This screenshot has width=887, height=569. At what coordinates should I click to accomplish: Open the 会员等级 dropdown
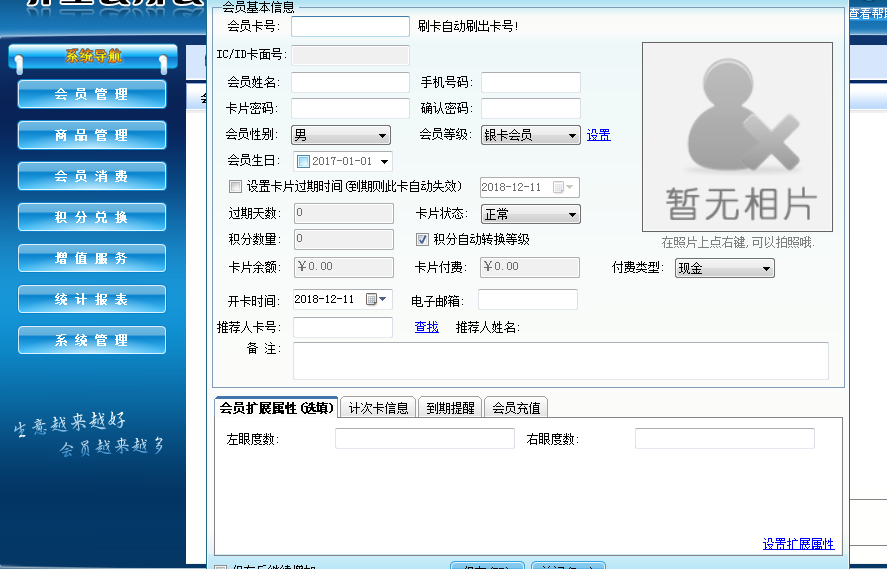pos(531,135)
